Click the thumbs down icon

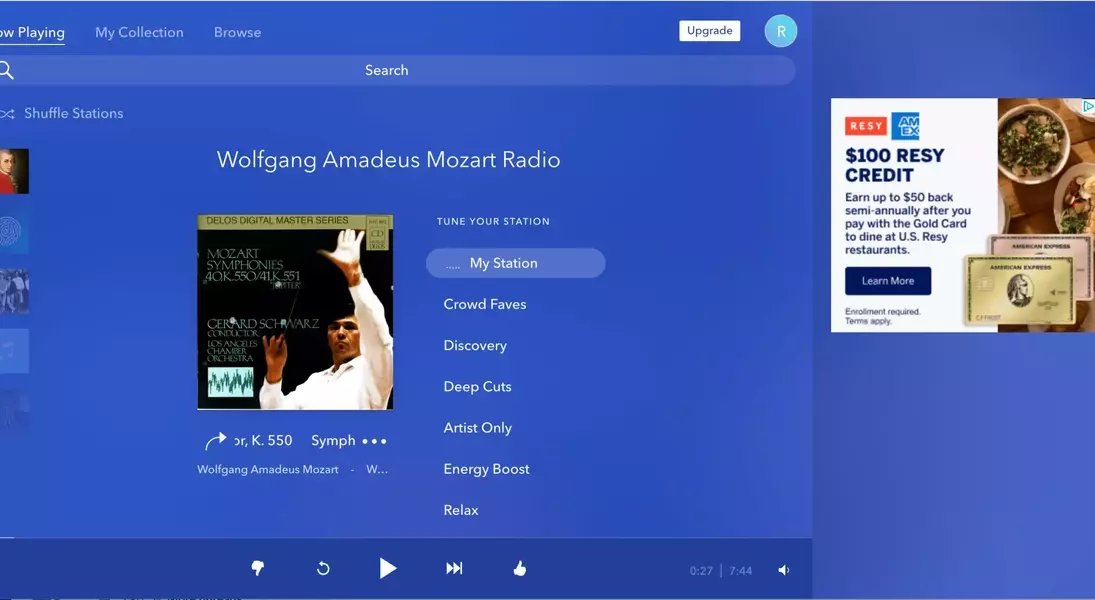[257, 568]
